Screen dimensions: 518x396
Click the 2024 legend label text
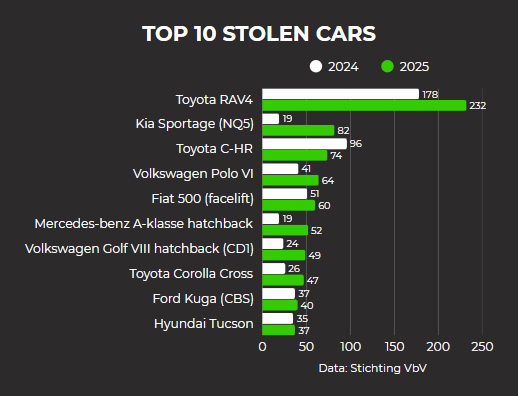[343, 67]
